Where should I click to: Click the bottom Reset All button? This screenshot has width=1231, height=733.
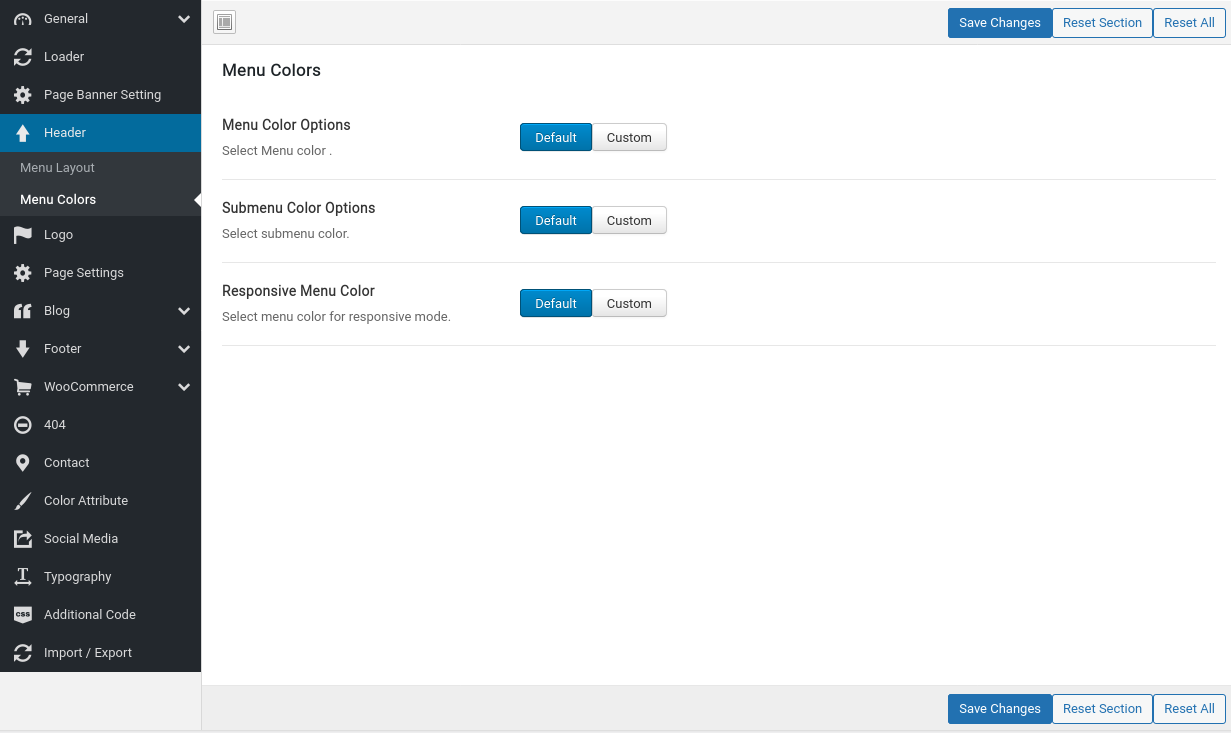(1189, 709)
